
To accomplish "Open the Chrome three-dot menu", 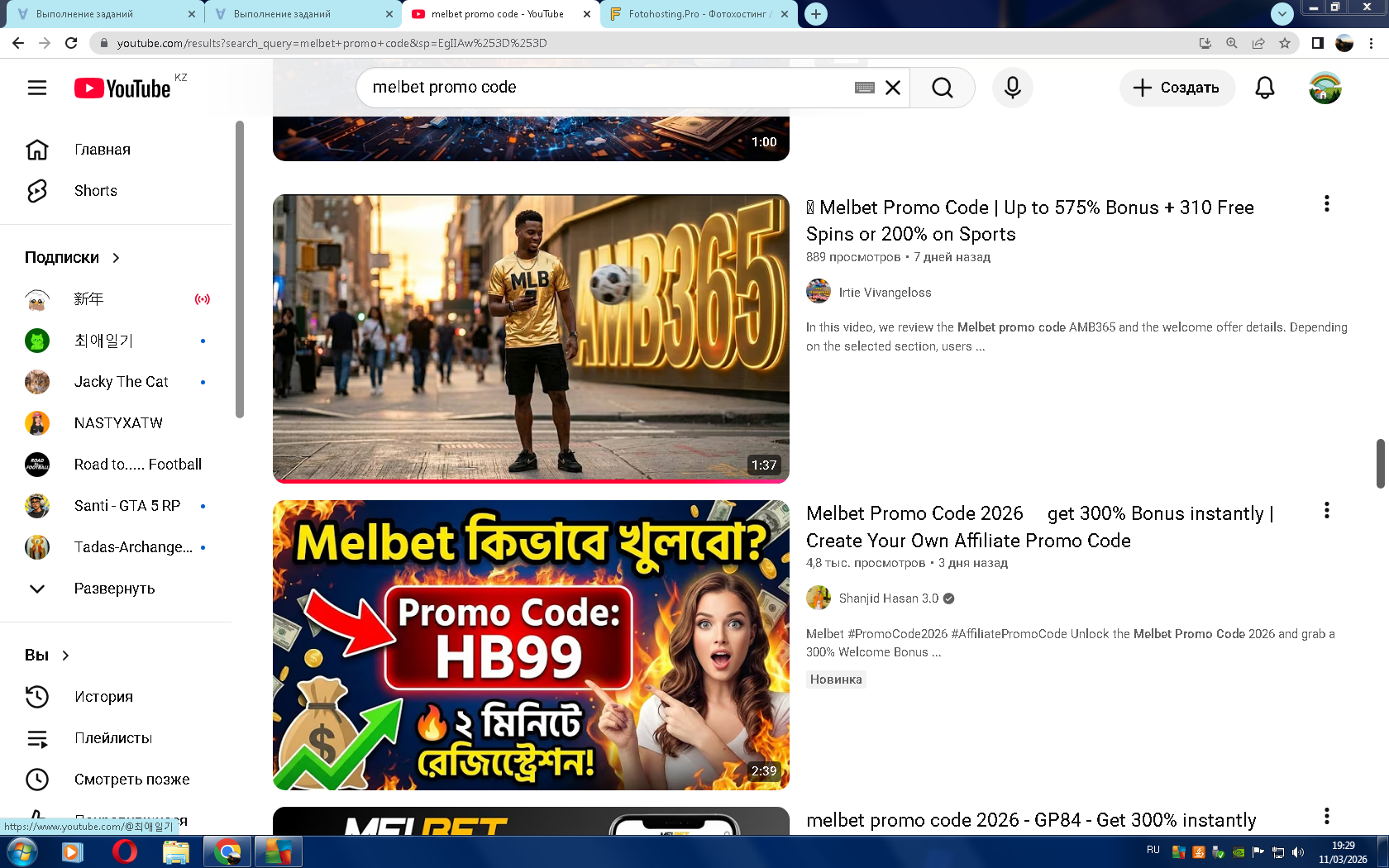I will point(1372,43).
